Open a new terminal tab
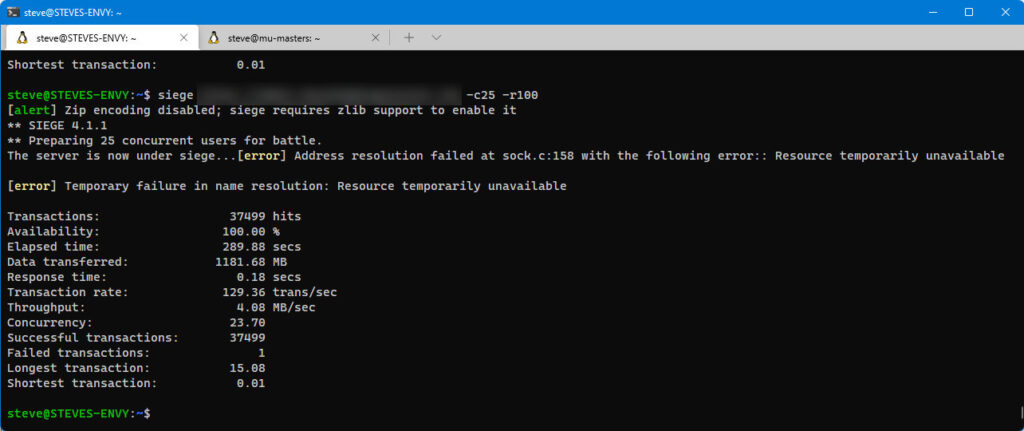 coord(409,38)
